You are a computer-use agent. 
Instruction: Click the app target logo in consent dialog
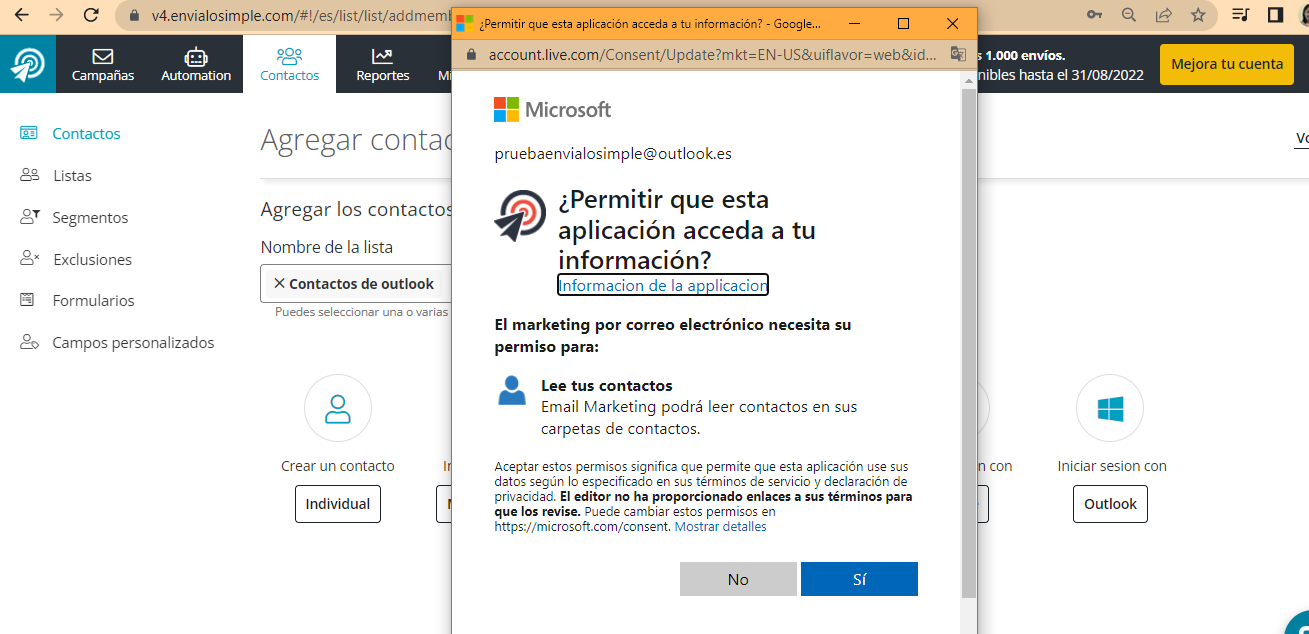click(x=520, y=215)
